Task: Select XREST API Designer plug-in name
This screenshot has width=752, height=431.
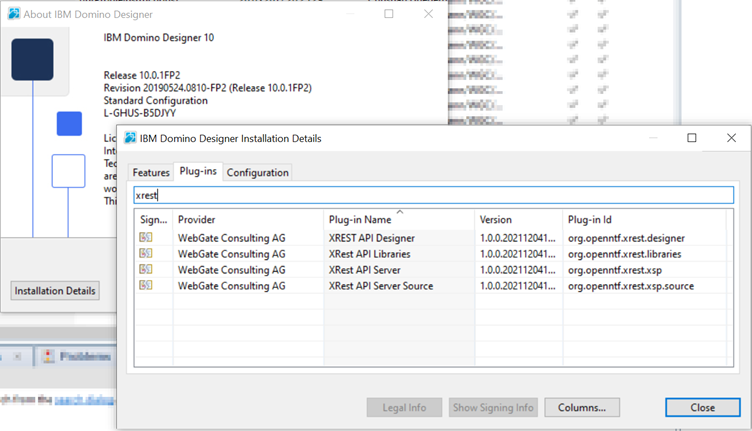Action: [x=372, y=238]
